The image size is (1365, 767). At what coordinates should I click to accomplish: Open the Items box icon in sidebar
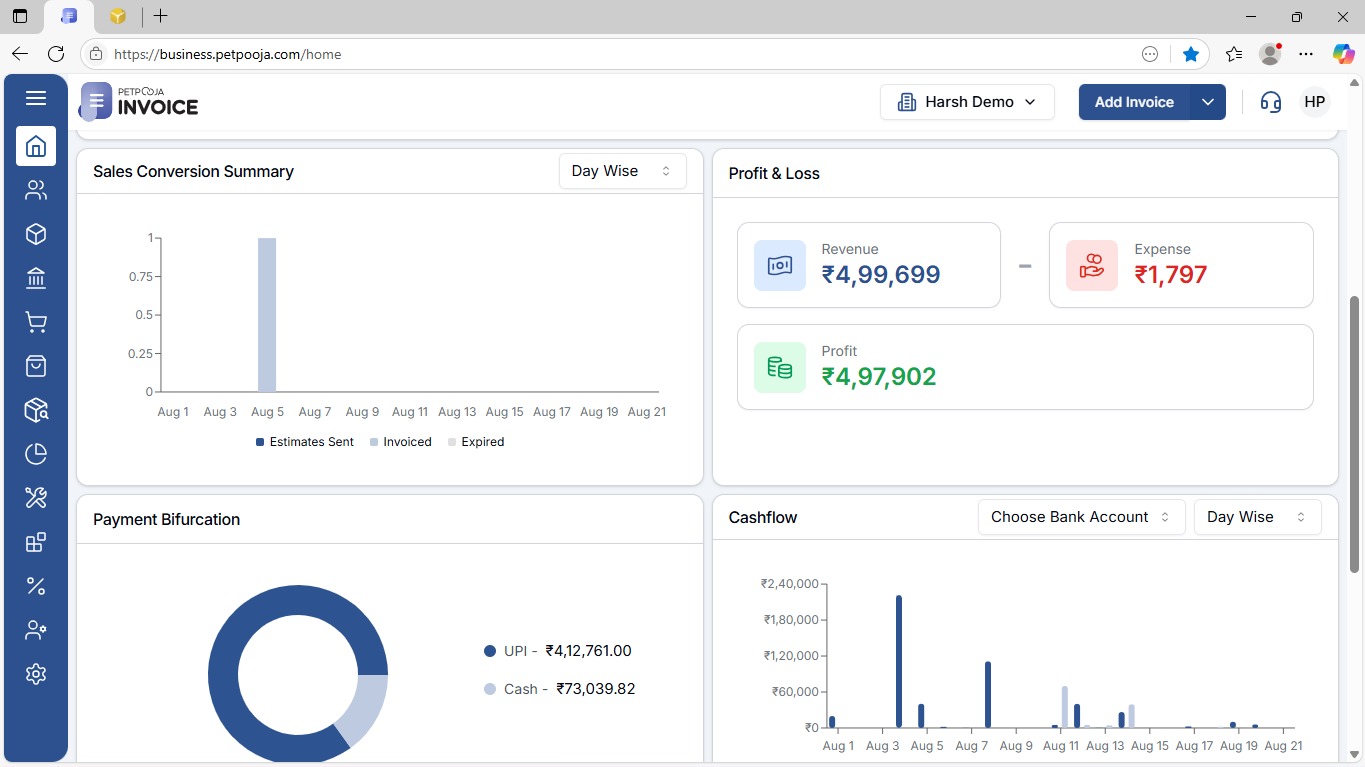click(x=36, y=233)
